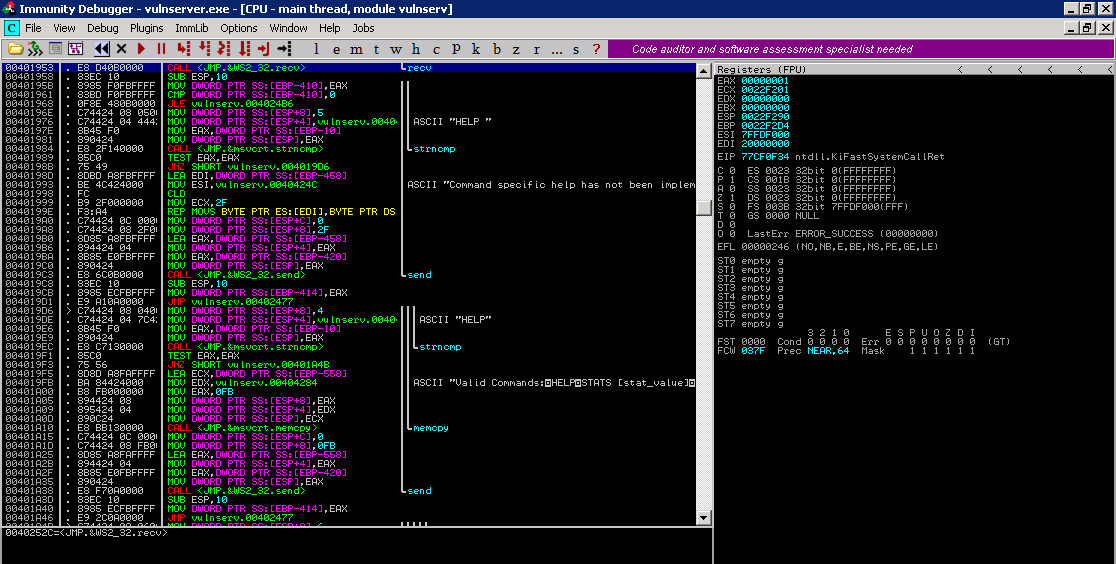This screenshot has width=1116, height=564.
Task: Click the Step over icon
Action: (204, 49)
